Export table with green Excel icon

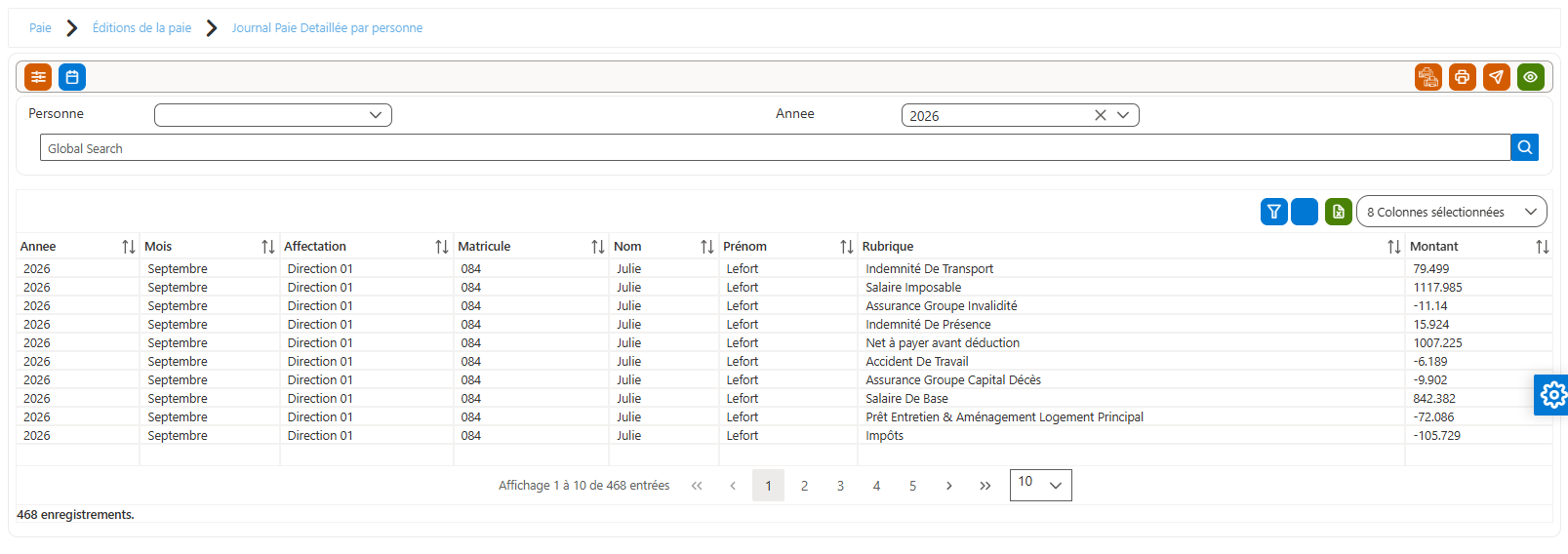tap(1339, 212)
